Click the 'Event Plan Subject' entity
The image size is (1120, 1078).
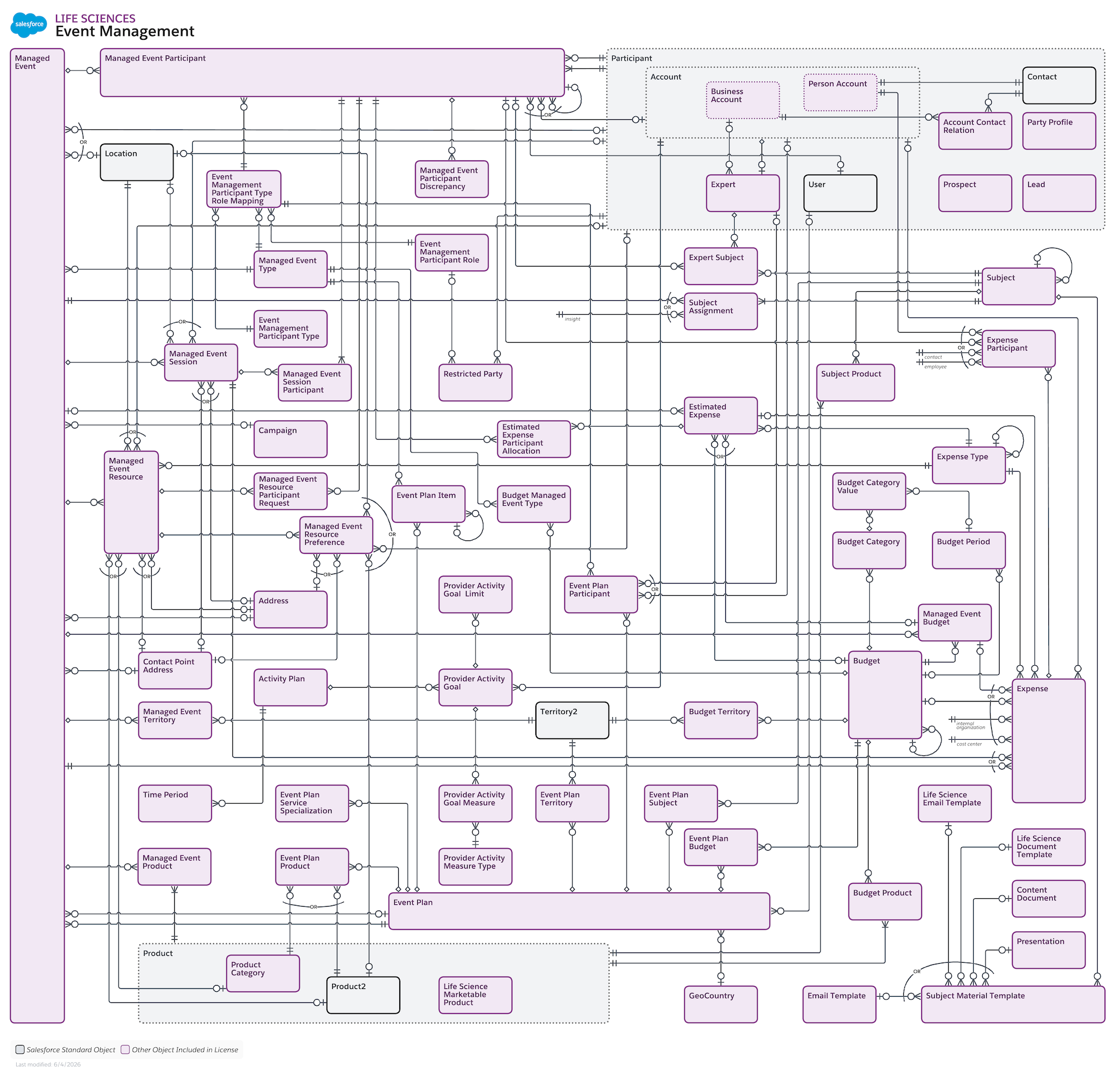coord(680,804)
